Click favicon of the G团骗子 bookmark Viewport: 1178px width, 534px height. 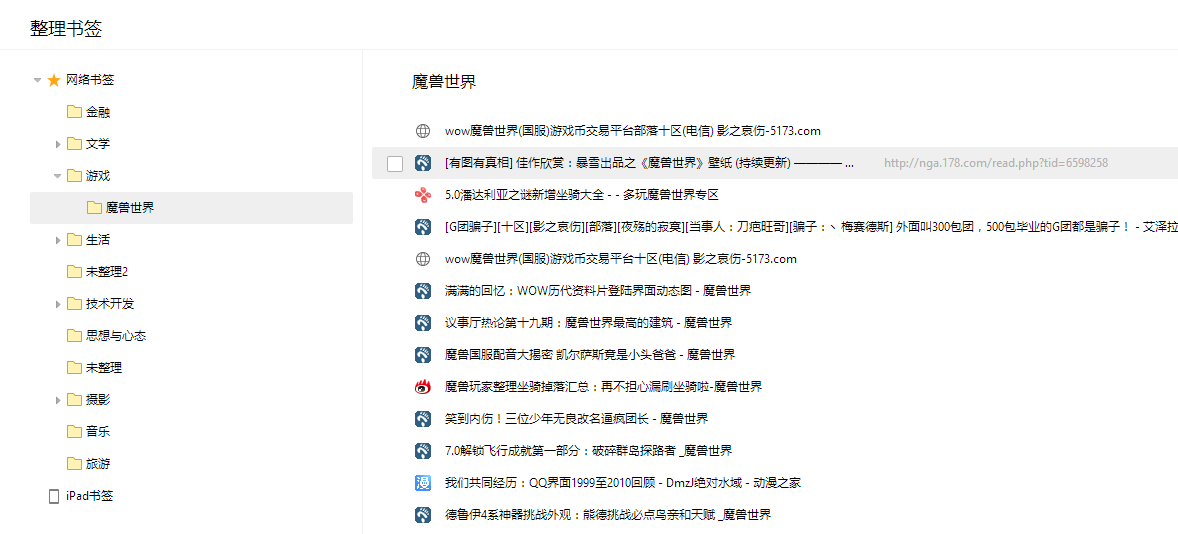[x=422, y=227]
